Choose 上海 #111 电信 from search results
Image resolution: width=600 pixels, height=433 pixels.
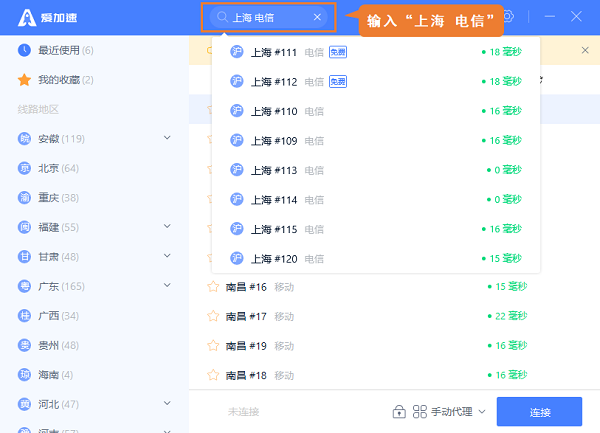(376, 52)
